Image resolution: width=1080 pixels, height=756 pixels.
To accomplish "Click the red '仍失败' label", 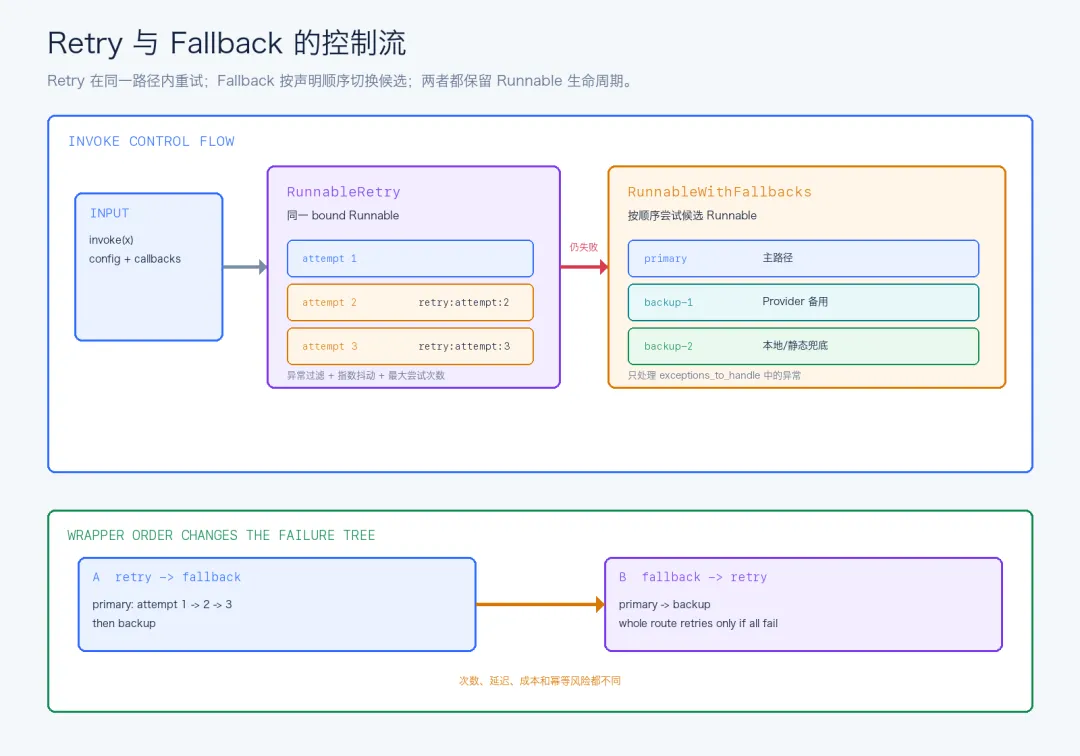I will click(x=583, y=247).
